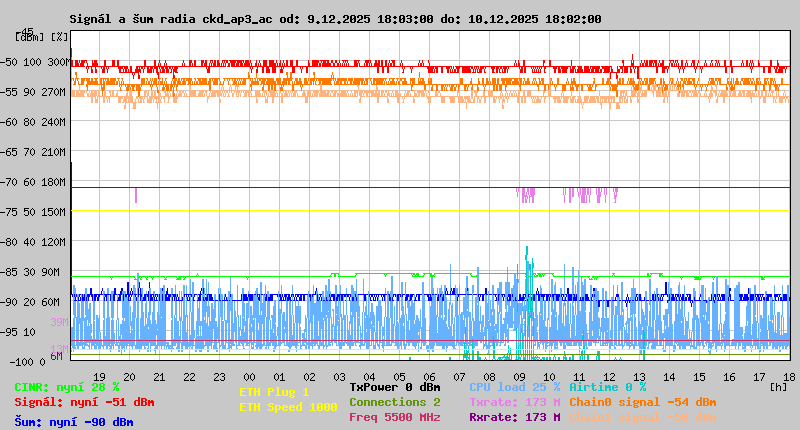Select the cyan Airtime legend label

(x=607, y=387)
